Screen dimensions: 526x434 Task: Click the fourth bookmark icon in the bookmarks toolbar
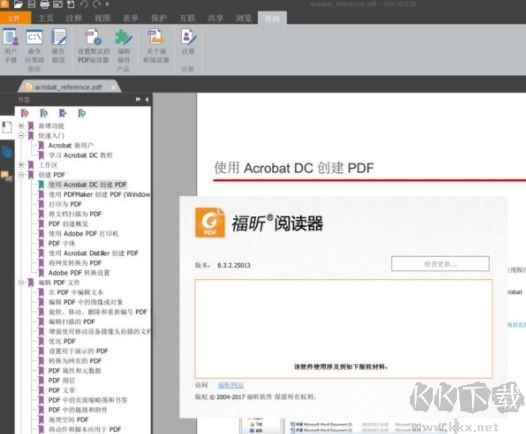82,113
